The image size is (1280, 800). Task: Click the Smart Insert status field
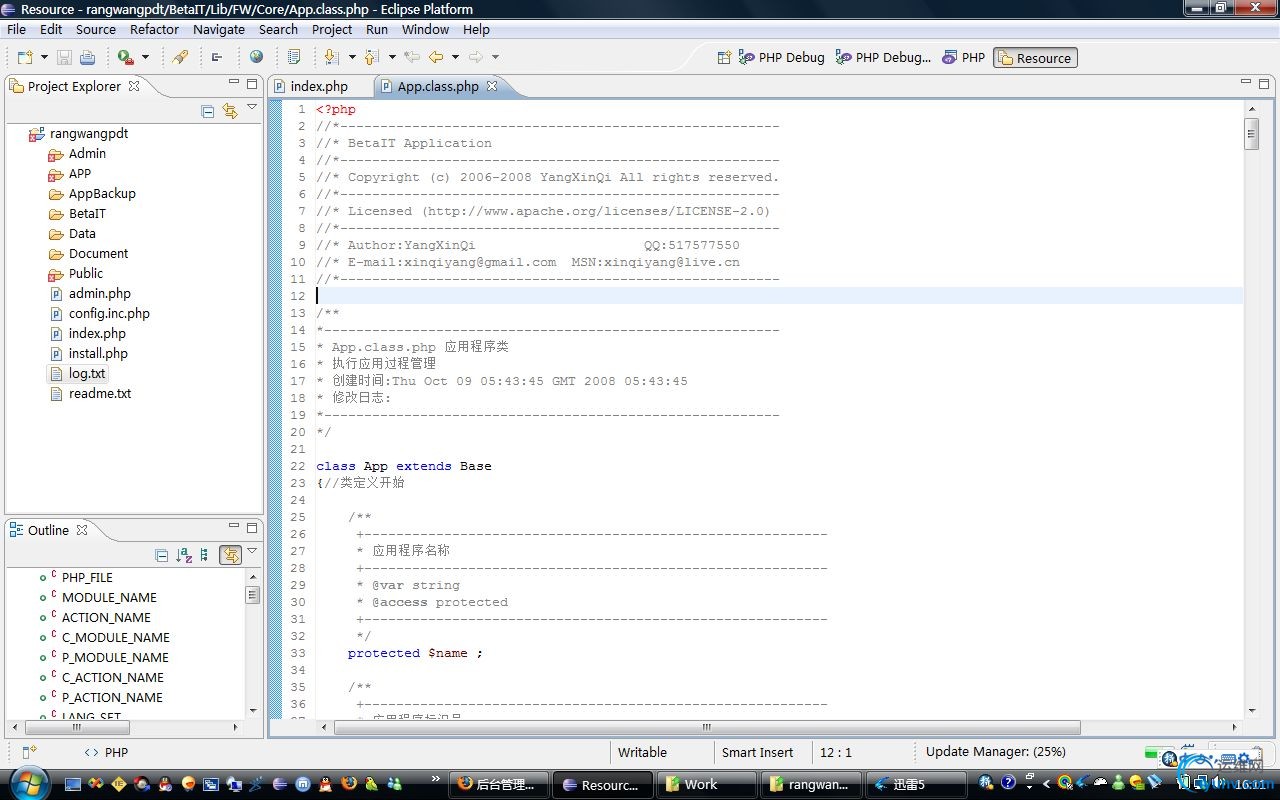pyautogui.click(x=758, y=753)
